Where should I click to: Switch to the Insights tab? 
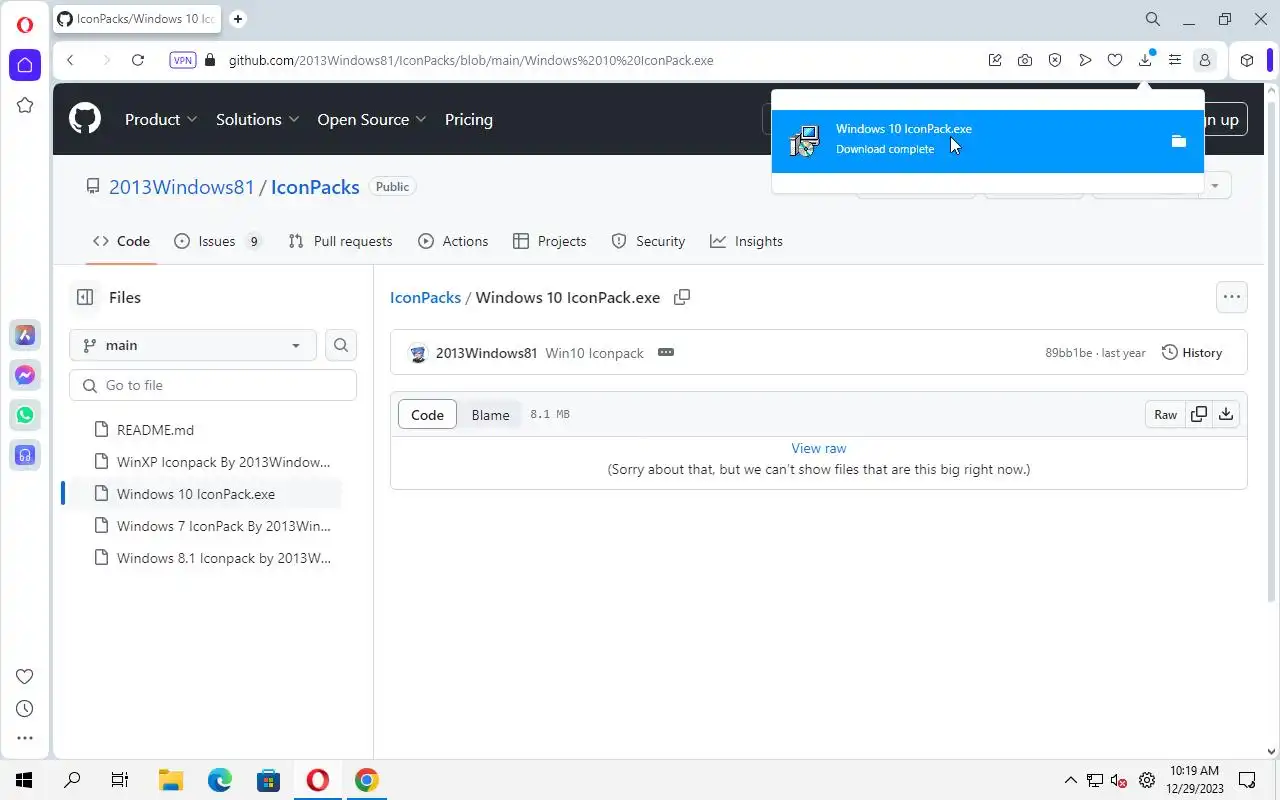pos(746,241)
